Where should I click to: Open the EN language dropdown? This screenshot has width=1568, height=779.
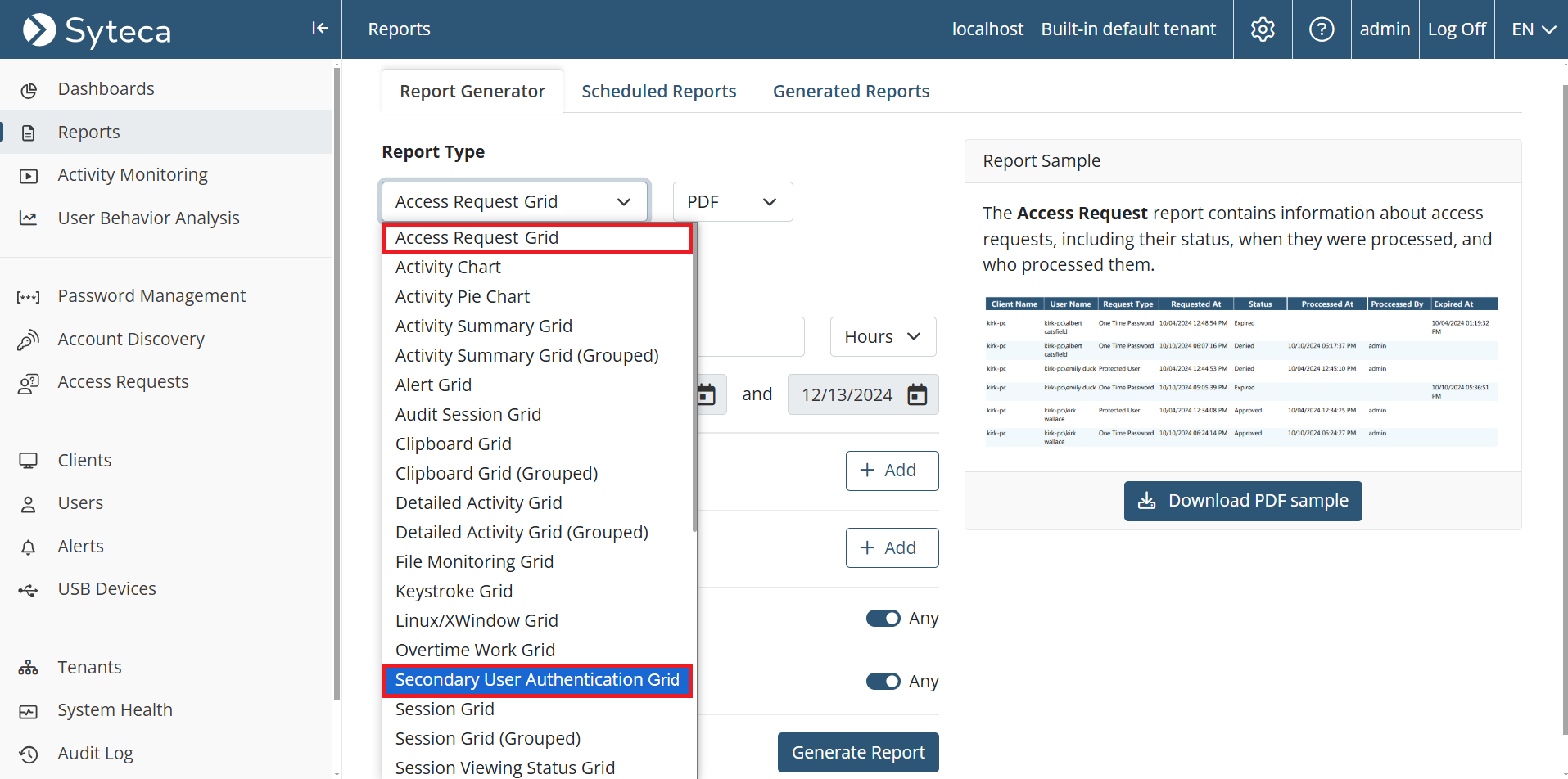(x=1533, y=29)
